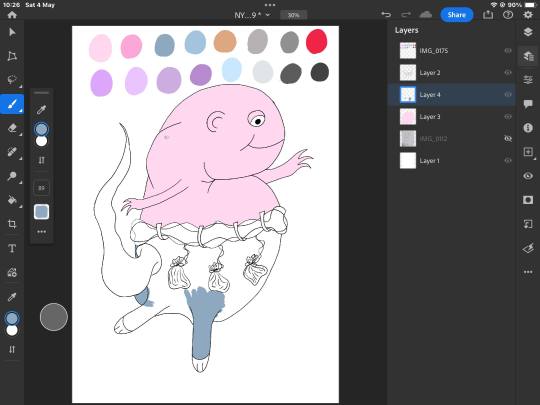Open document info icon
540x405 pixels.
click(528, 128)
